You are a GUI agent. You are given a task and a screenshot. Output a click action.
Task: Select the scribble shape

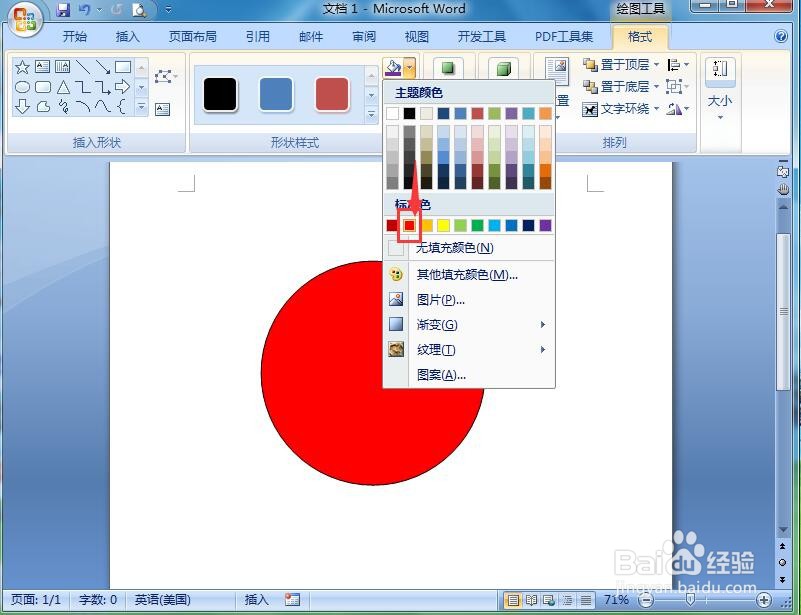63,106
